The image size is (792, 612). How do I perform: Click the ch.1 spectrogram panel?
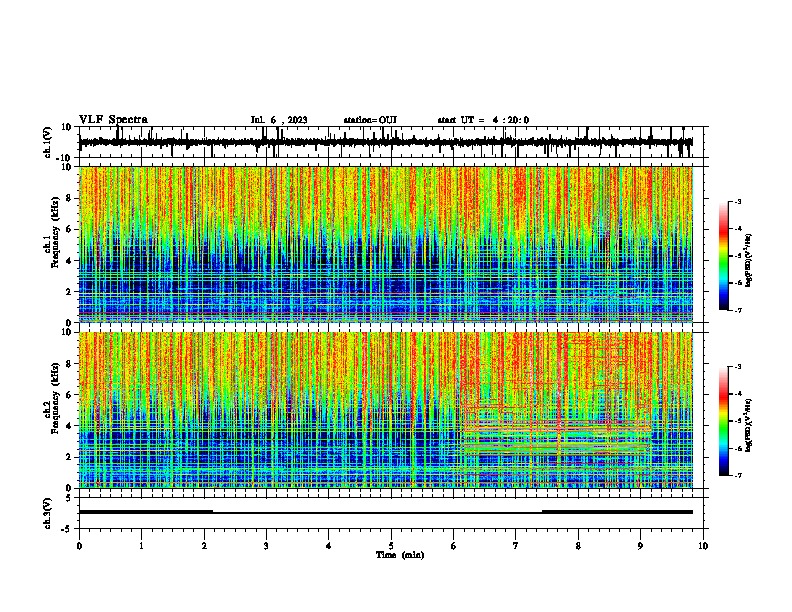(386, 244)
